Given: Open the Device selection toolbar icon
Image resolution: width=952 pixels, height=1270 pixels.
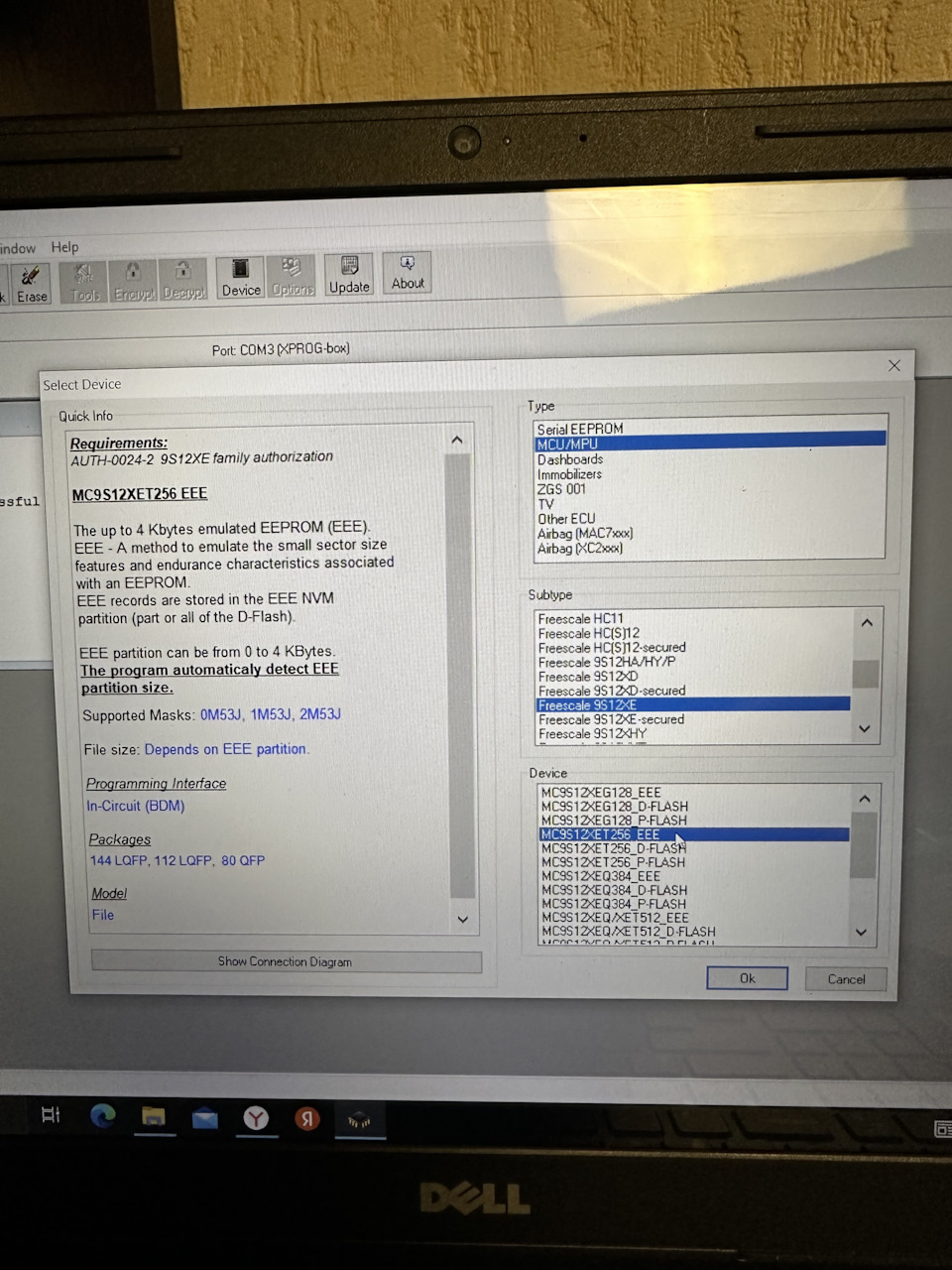Looking at the screenshot, I should (240, 278).
